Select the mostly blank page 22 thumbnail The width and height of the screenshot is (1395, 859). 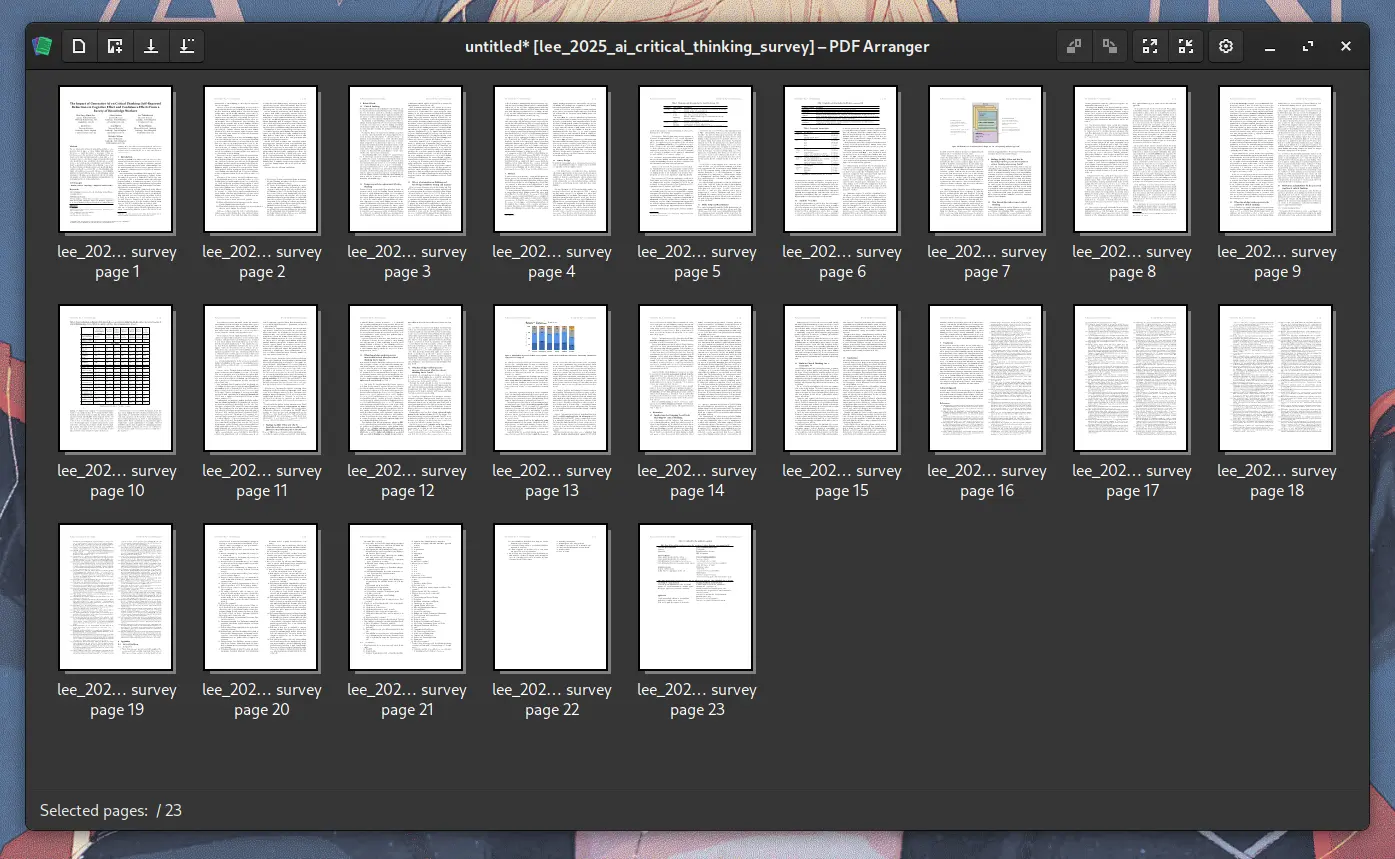[551, 597]
